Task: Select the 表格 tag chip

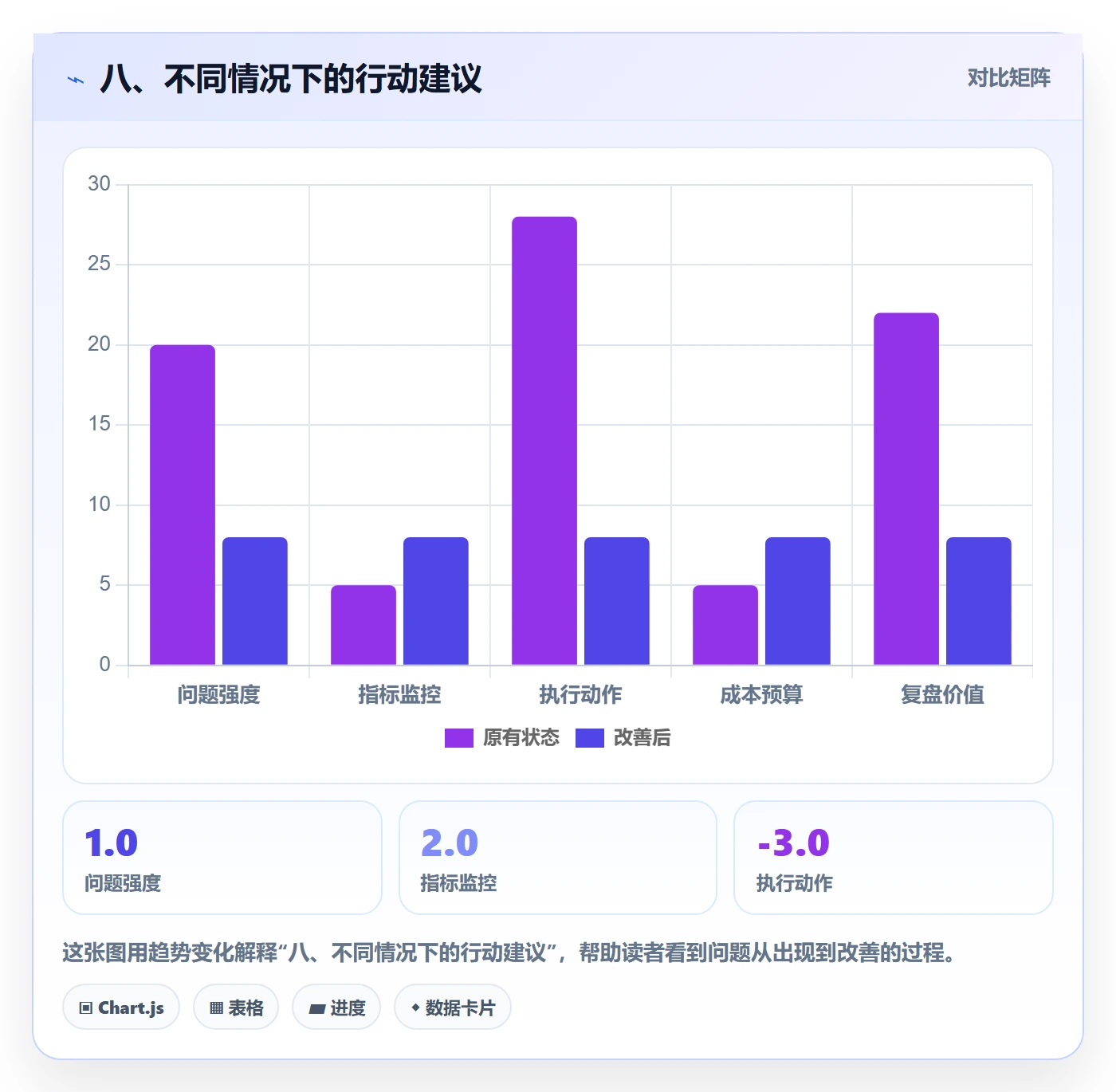Action: coord(236,1008)
